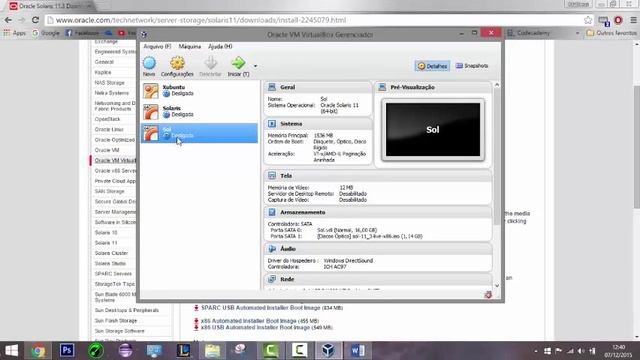The image size is (640, 360).
Task: Click the Tela section icon
Action: 272,176
